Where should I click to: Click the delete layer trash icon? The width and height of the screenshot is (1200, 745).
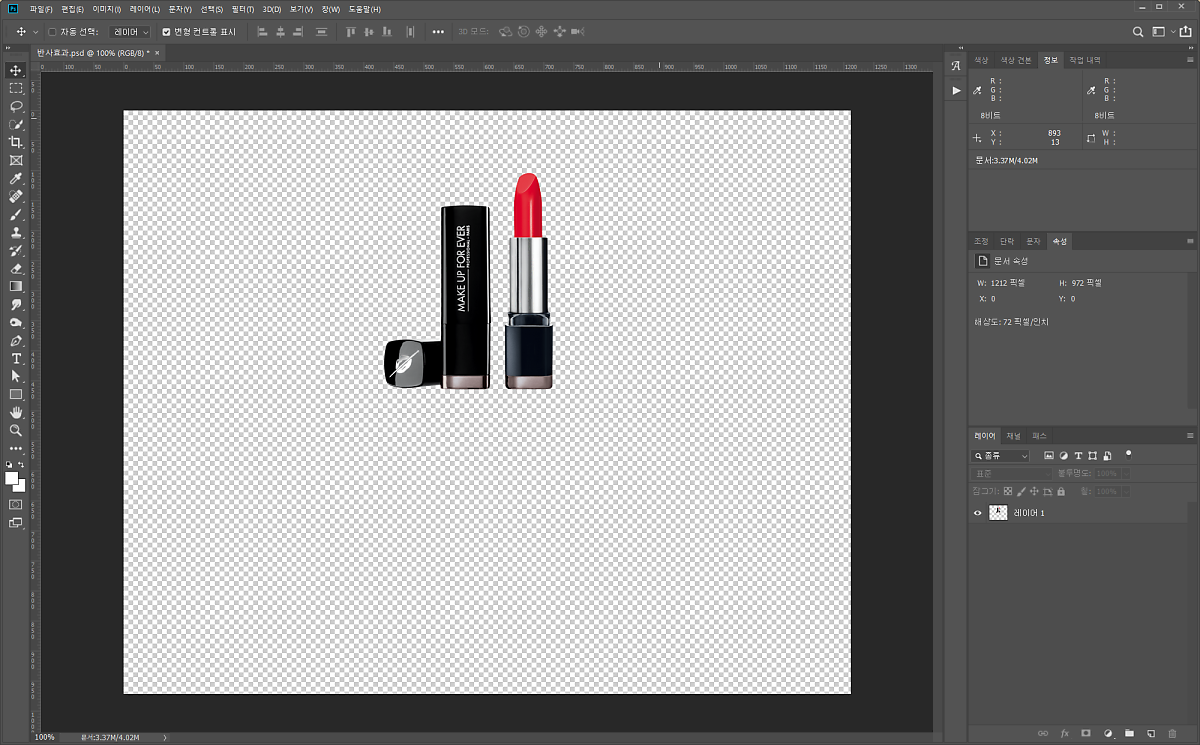pos(1172,734)
